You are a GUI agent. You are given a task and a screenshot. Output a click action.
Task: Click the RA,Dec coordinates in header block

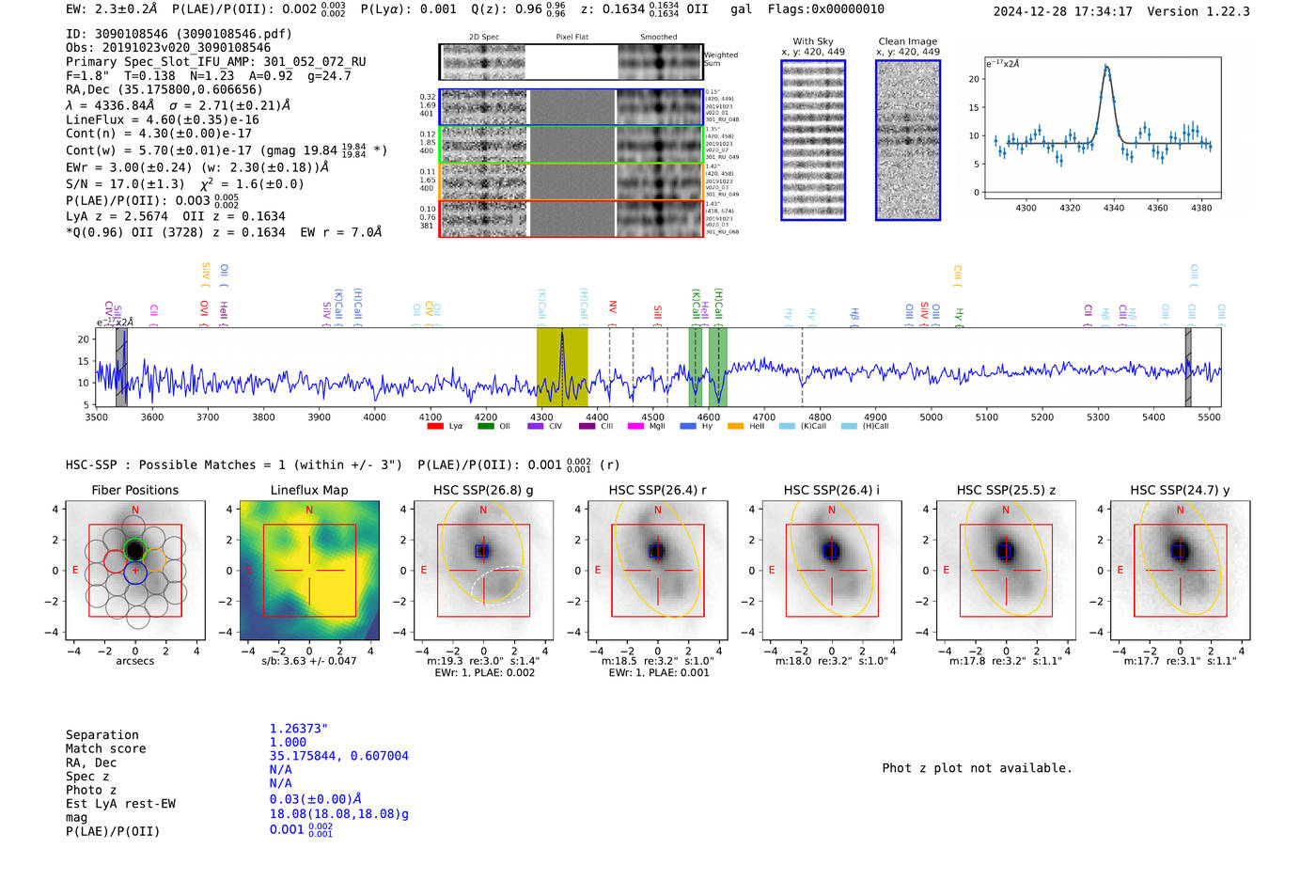(x=164, y=90)
